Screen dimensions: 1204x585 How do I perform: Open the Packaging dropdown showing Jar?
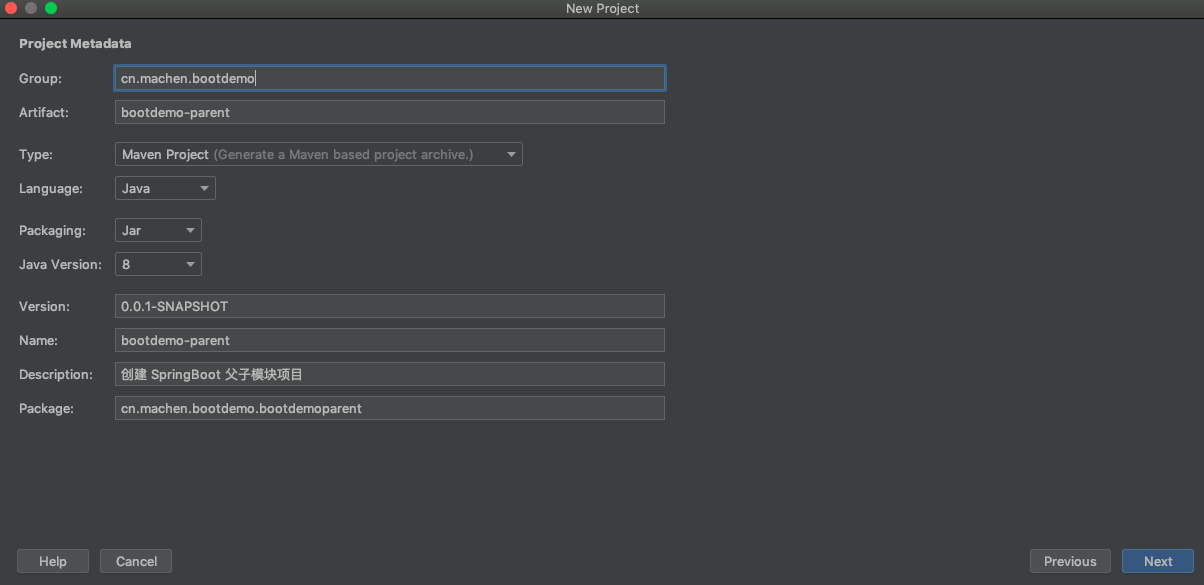pos(158,230)
